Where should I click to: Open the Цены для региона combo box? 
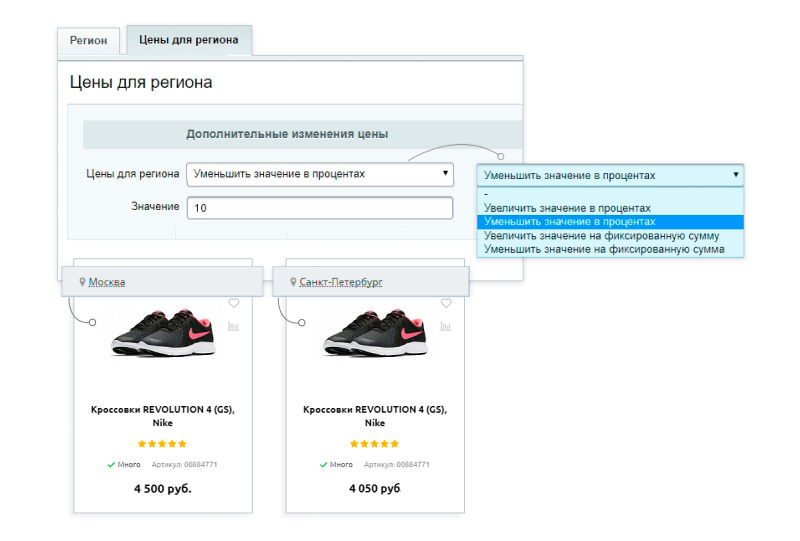coord(320,174)
